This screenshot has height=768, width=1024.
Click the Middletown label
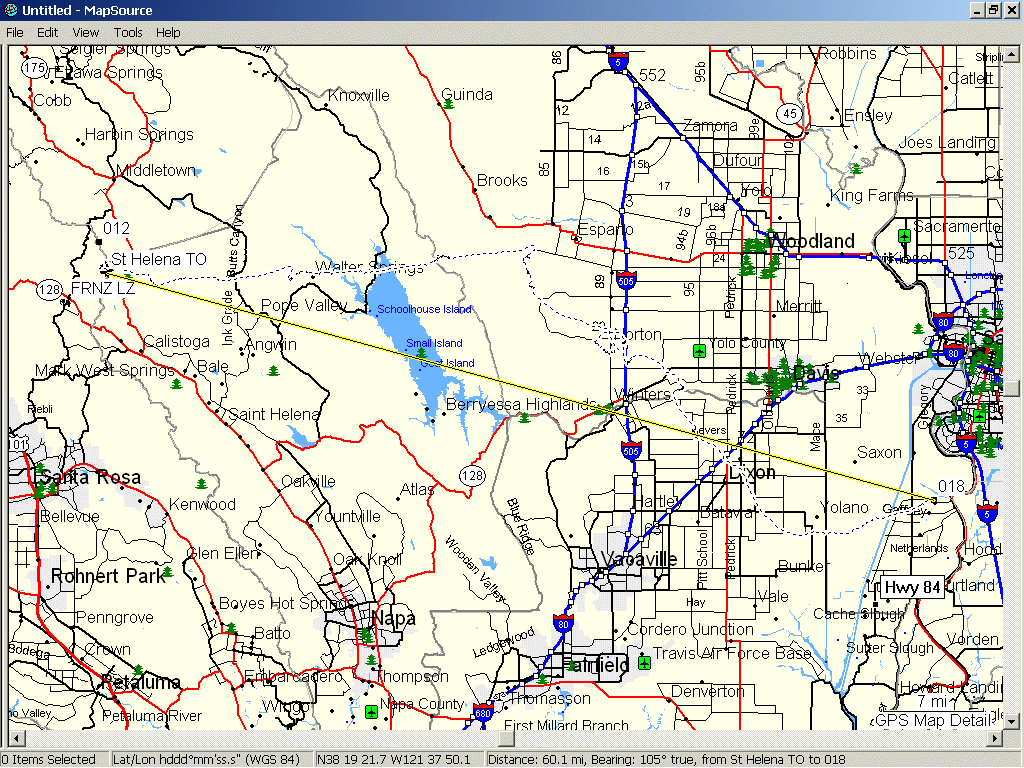coord(156,170)
